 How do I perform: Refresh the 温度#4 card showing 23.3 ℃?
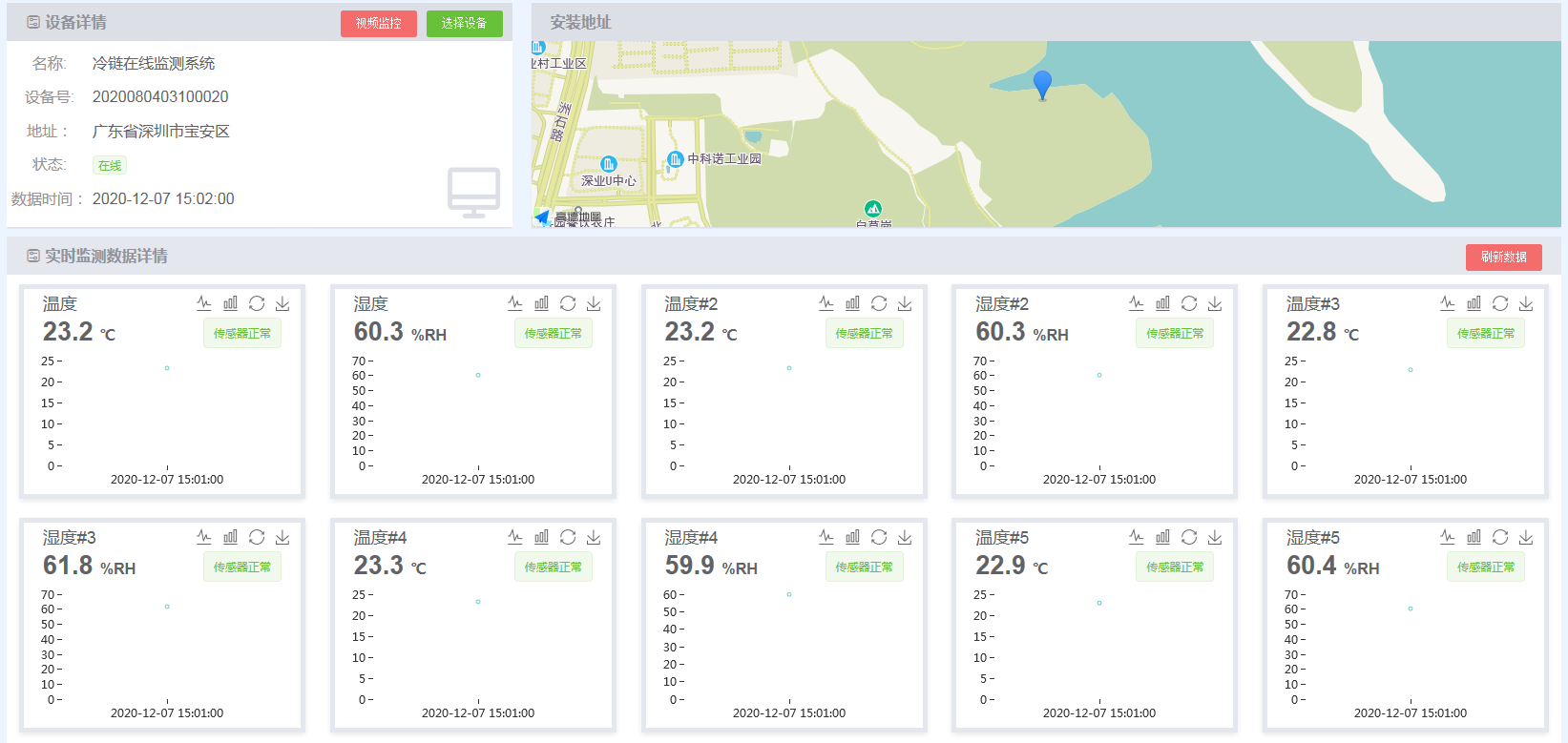click(568, 537)
